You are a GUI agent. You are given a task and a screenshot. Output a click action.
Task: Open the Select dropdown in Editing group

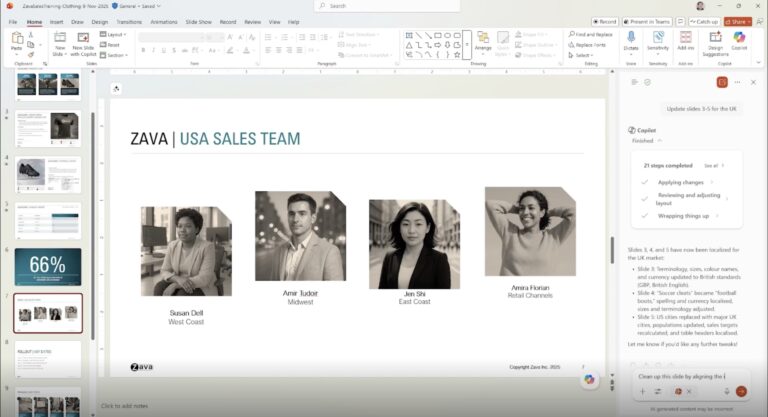(x=582, y=55)
